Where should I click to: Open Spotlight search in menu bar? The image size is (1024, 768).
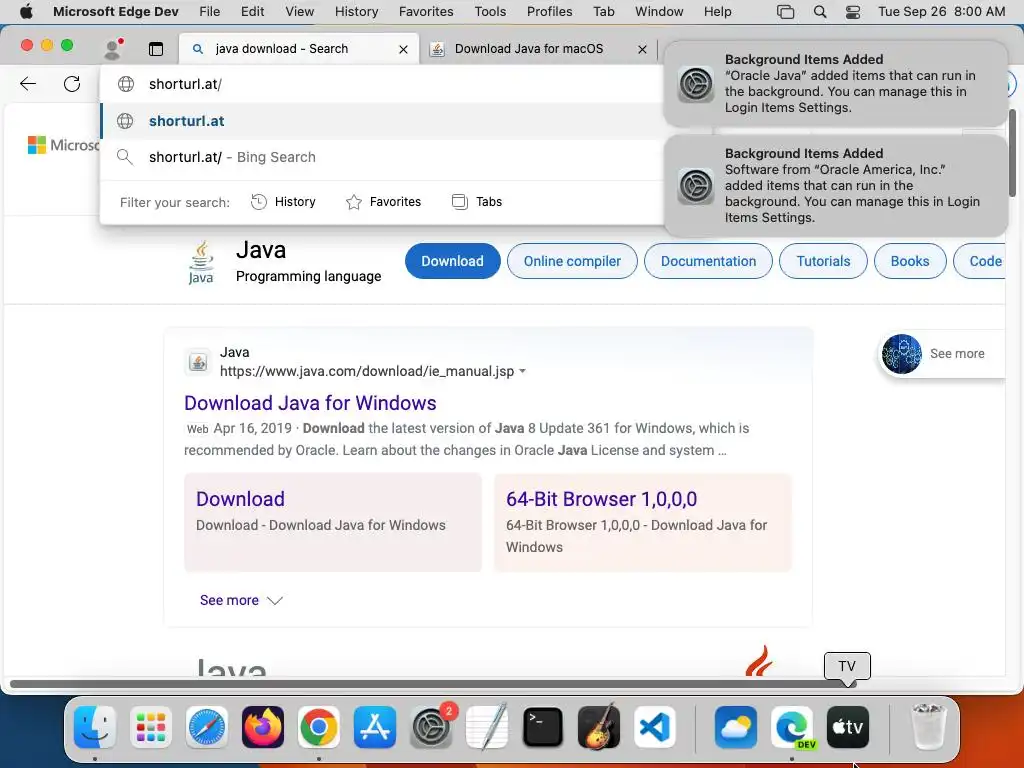pos(820,11)
